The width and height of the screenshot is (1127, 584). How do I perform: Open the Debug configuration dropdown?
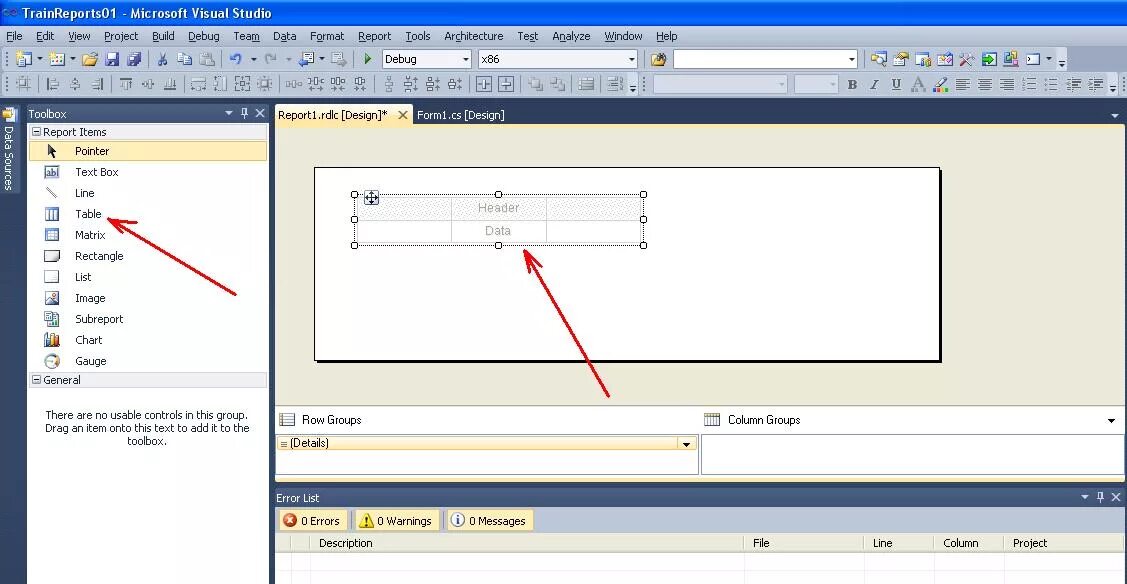(466, 59)
